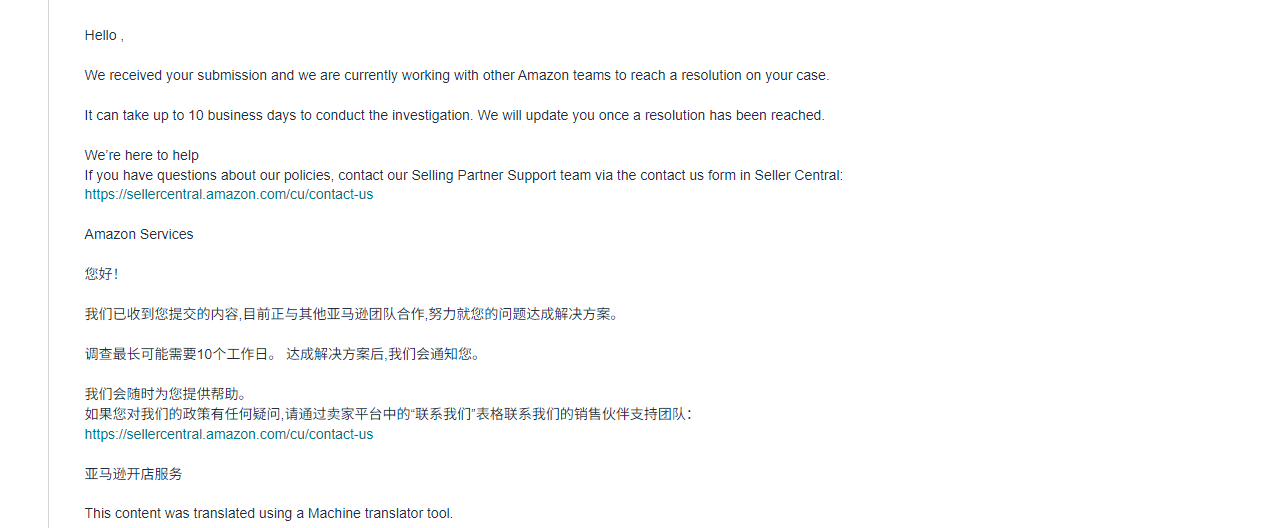Open the sellercentral contact-us link under English text
1265x528 pixels.
click(x=228, y=194)
